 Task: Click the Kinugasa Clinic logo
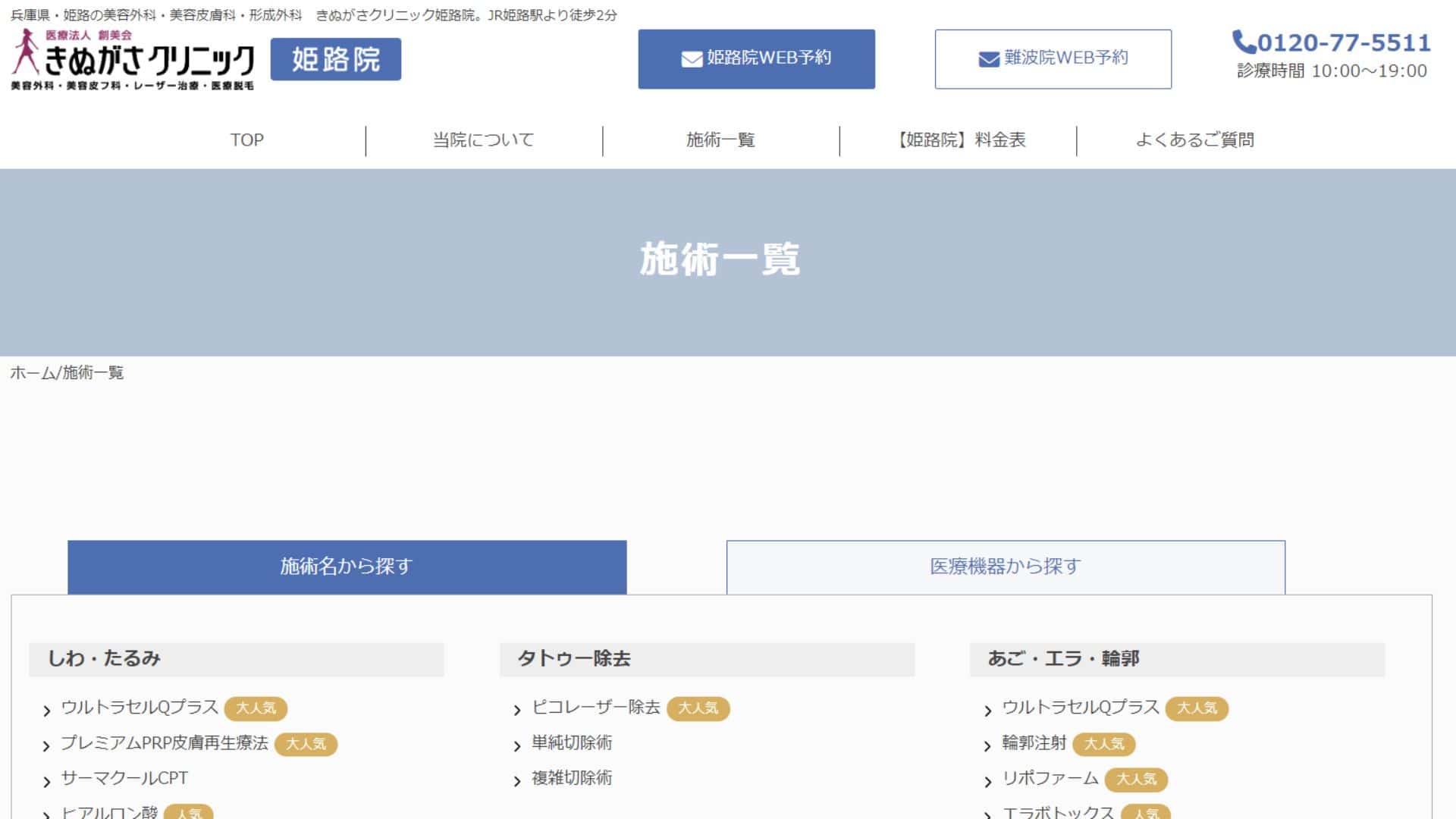coord(133,59)
